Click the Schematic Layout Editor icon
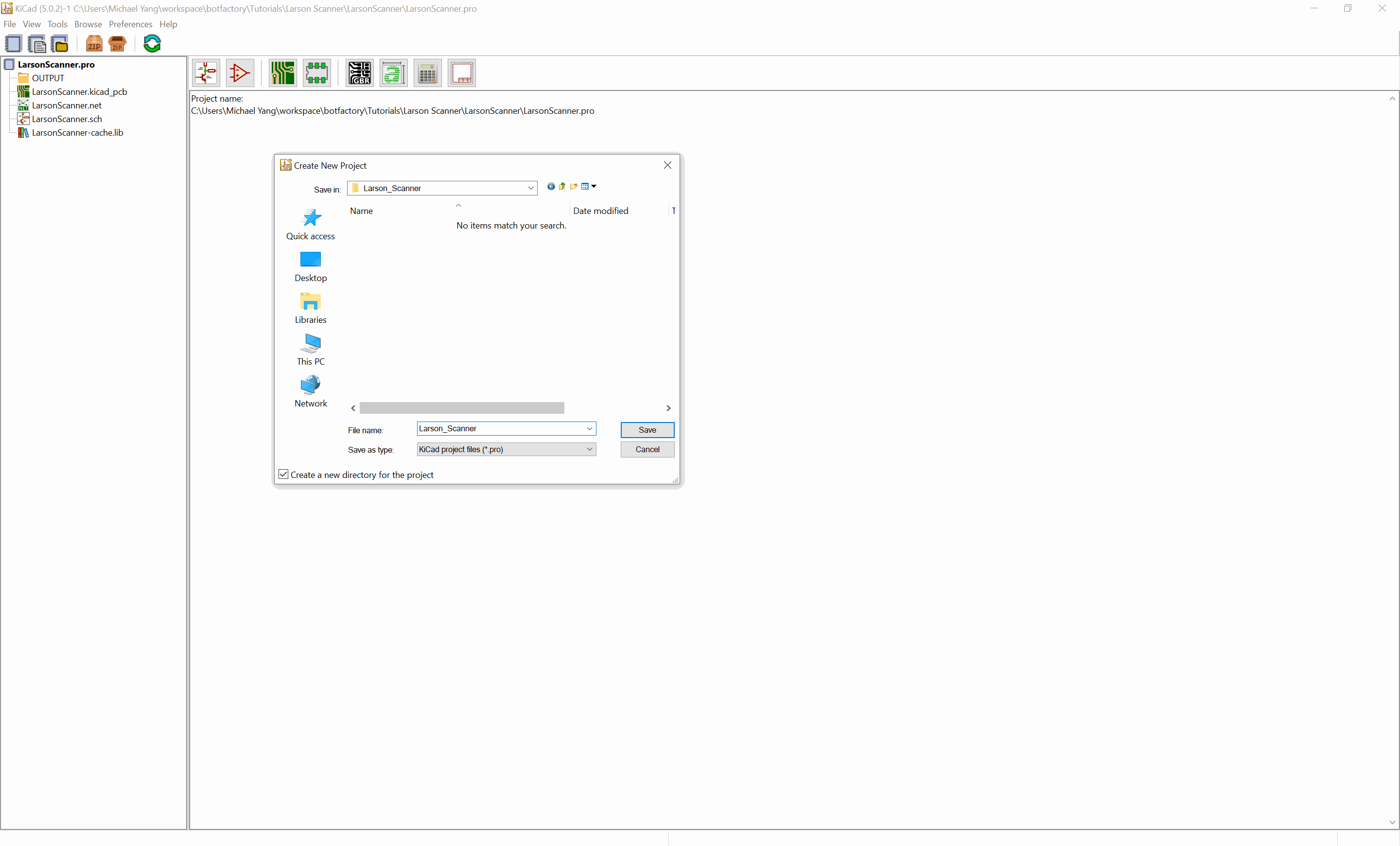Image resolution: width=1400 pixels, height=846 pixels. [206, 72]
